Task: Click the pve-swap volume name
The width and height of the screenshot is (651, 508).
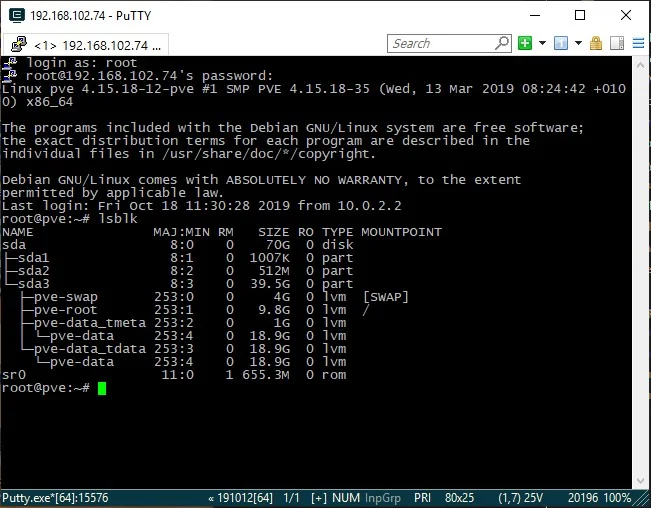Action: click(x=66, y=297)
